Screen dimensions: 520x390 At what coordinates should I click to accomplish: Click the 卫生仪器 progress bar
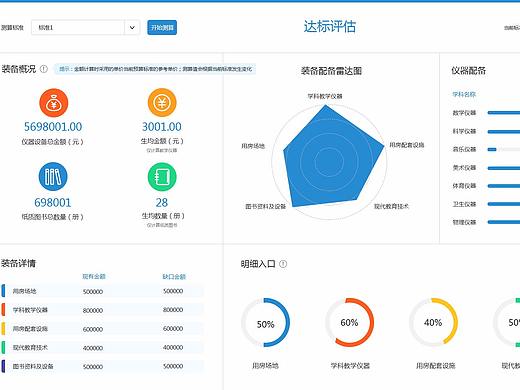[x=504, y=204]
